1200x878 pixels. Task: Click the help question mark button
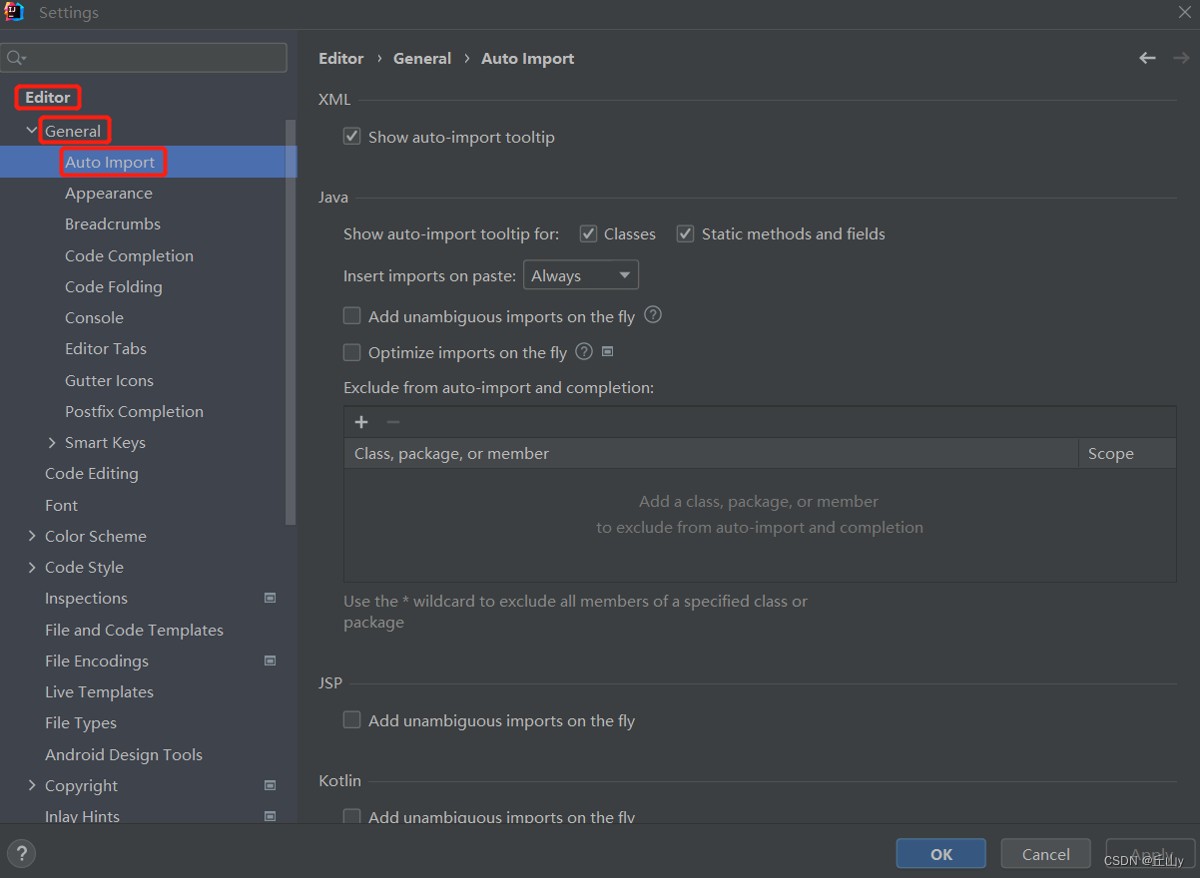coord(21,853)
